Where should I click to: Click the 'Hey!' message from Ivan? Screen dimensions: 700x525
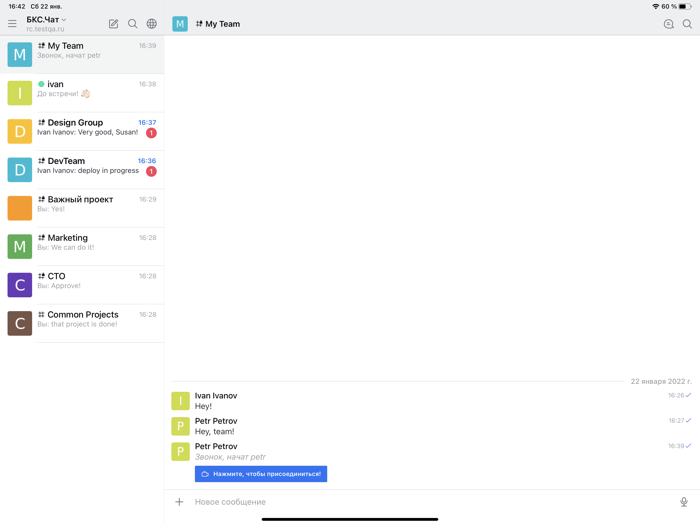click(203, 406)
